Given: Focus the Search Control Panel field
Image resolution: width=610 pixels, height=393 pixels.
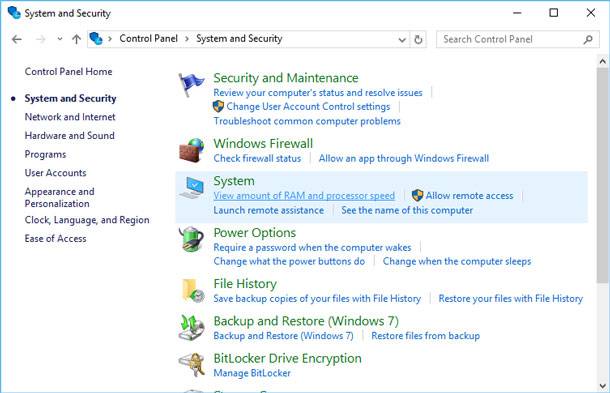Looking at the screenshot, I should pos(517,39).
